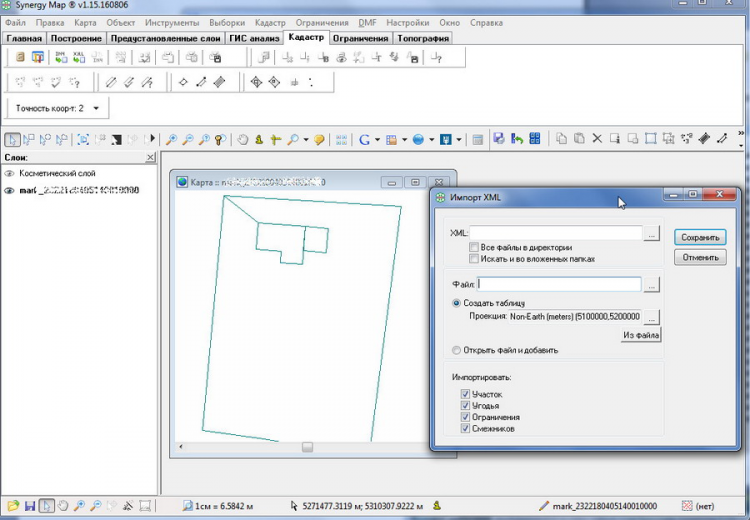Select 'Открыть файл и добавить' radio option

(x=456, y=350)
